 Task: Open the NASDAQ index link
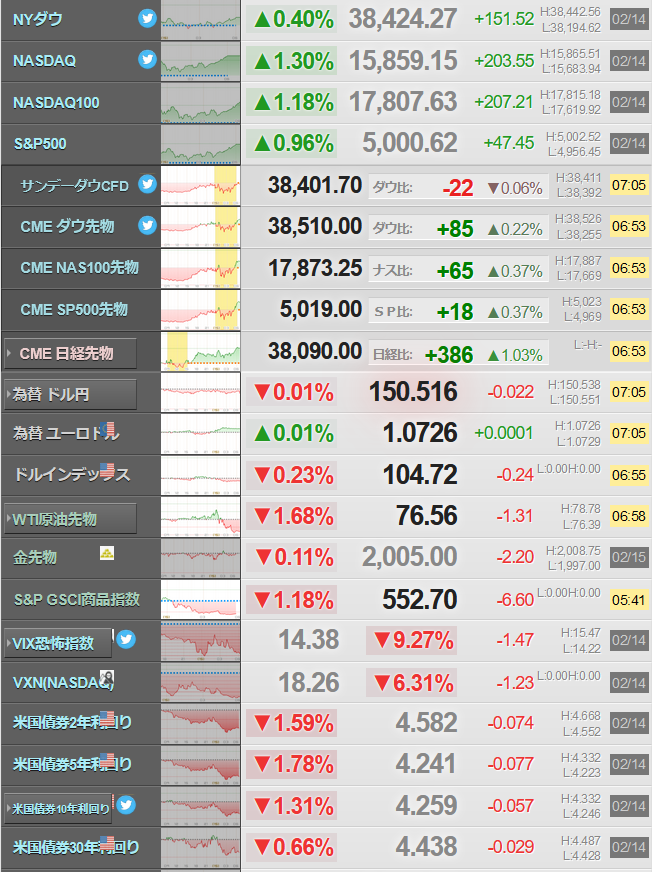coord(45,61)
